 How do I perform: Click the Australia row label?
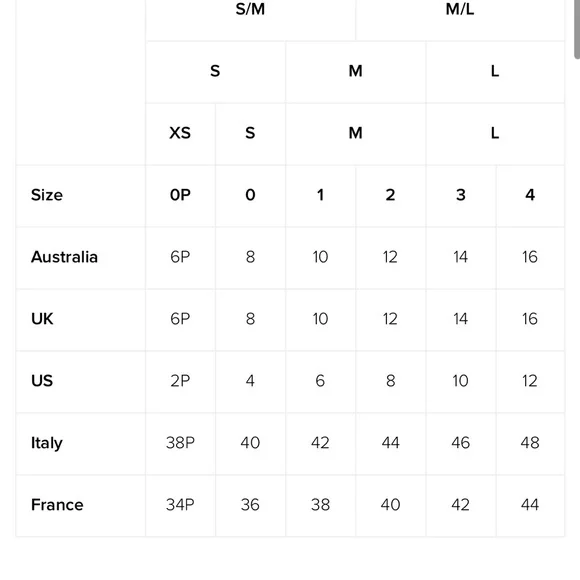click(64, 257)
